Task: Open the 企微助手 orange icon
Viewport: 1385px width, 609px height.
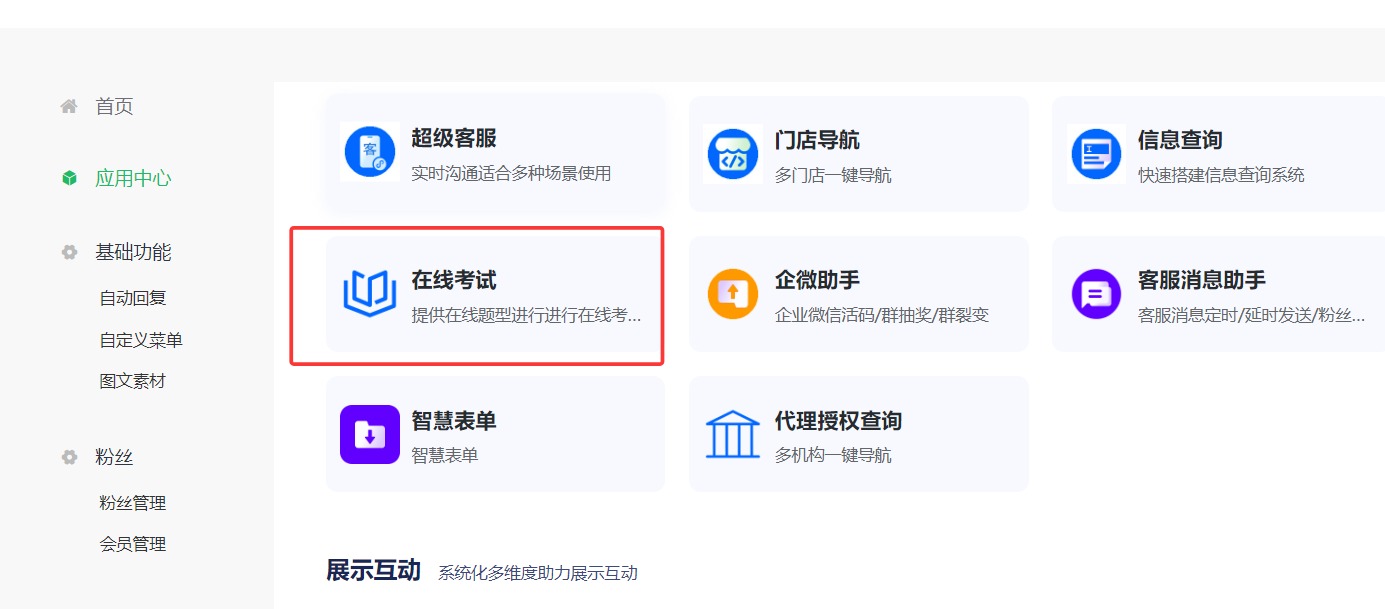Action: [x=732, y=293]
